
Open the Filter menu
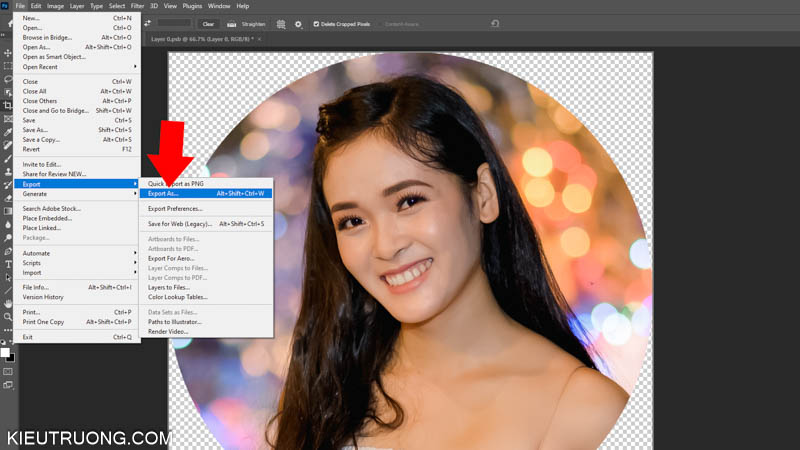tap(137, 6)
